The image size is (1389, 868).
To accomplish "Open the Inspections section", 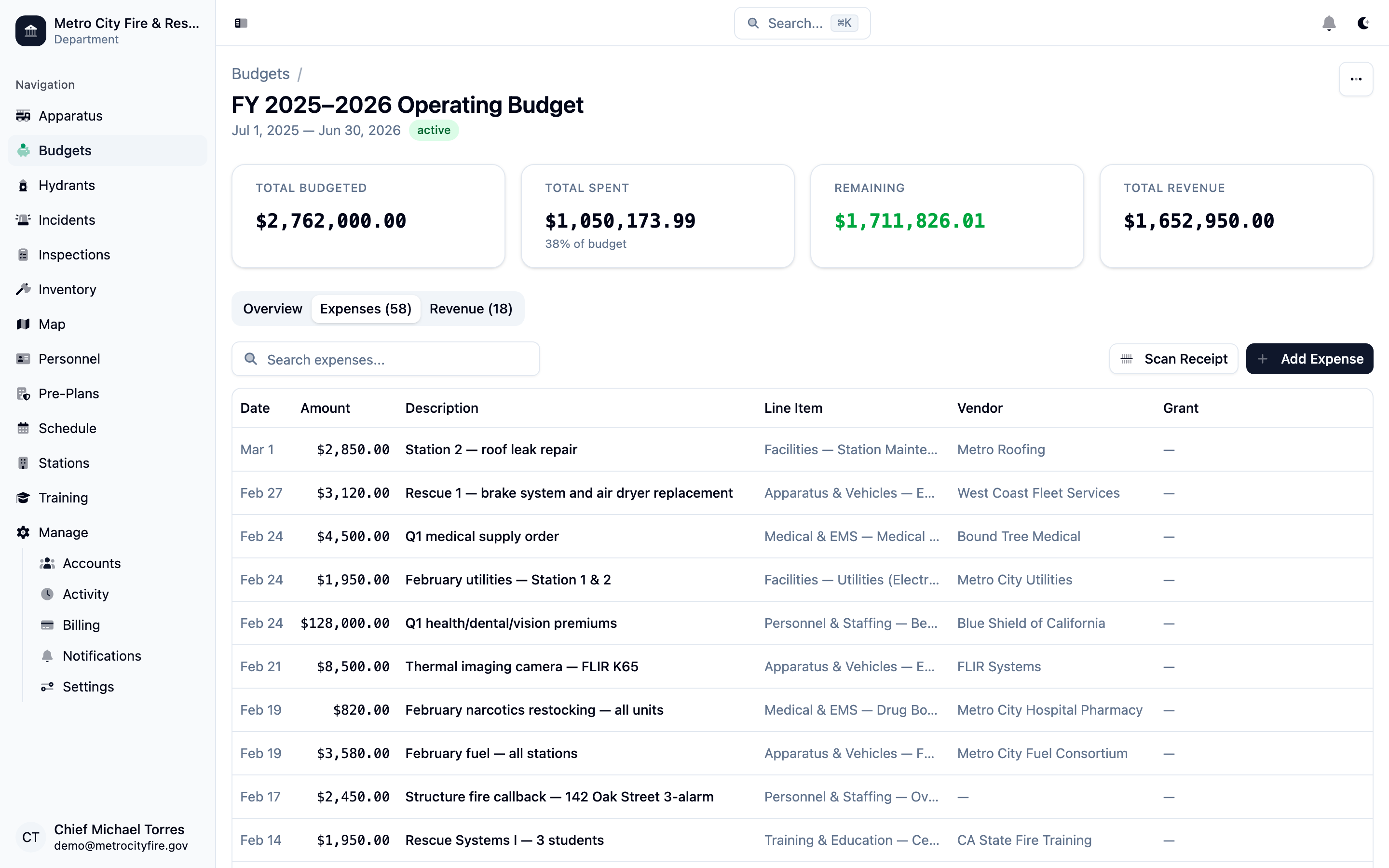I will click(74, 254).
